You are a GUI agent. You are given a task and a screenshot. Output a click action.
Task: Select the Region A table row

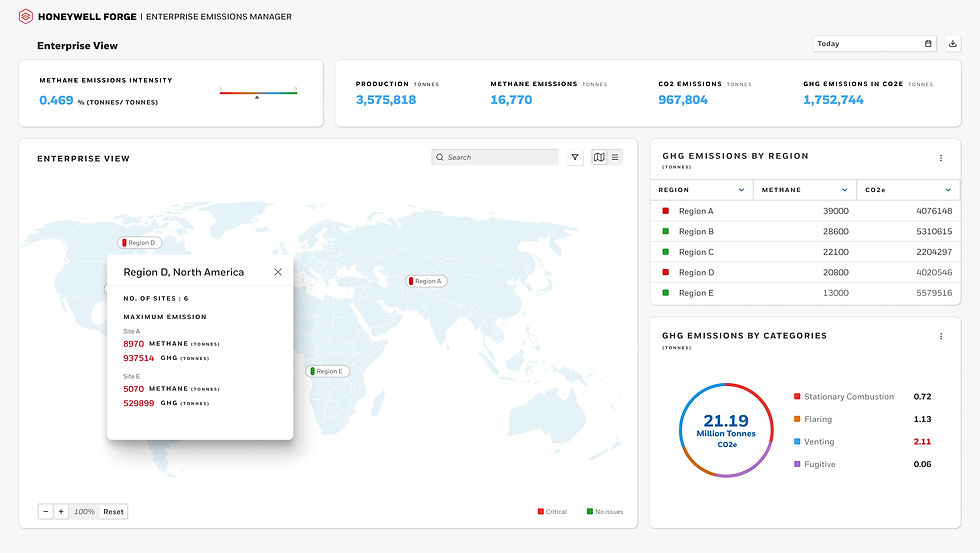click(805, 211)
